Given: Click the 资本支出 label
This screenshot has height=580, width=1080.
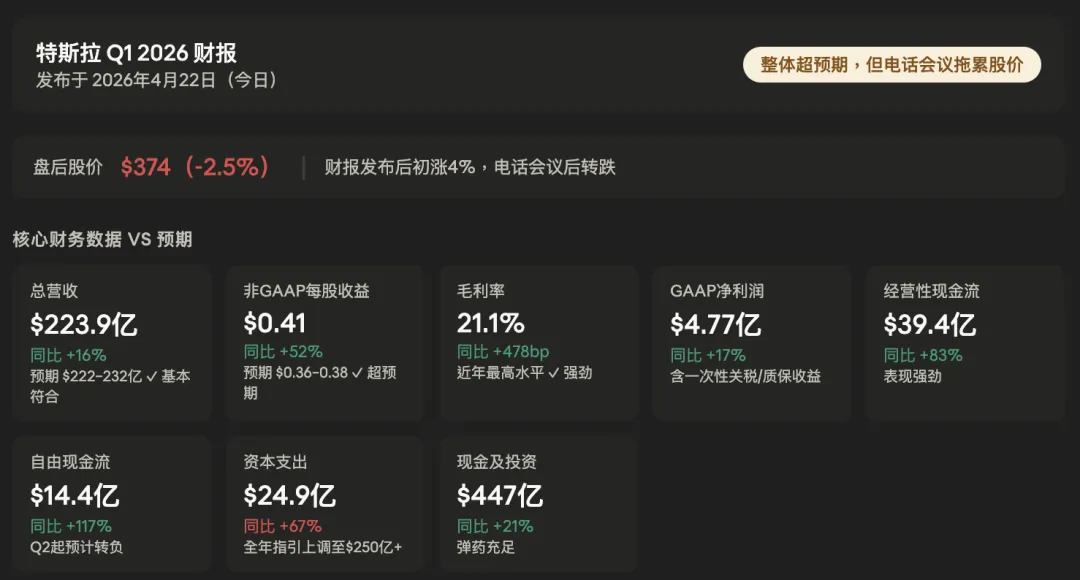Looking at the screenshot, I should coord(275,462).
